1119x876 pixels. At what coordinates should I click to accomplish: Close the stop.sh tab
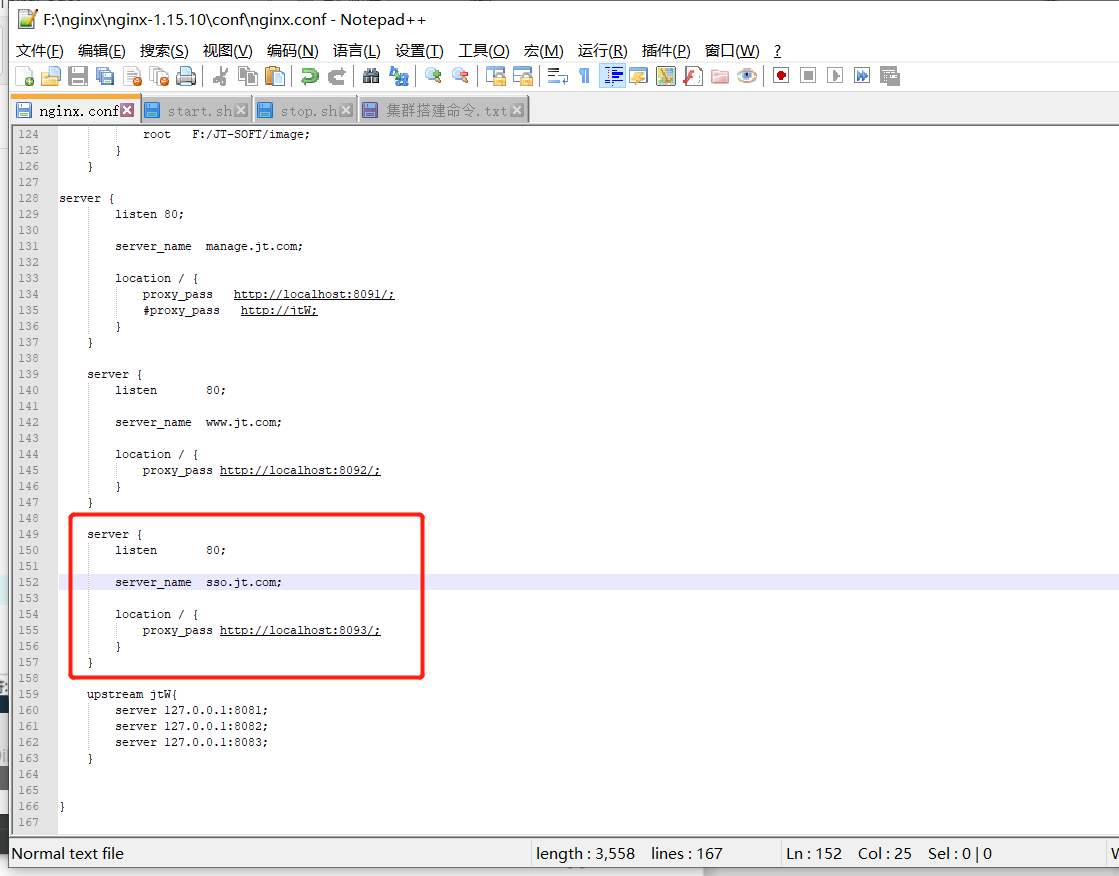point(346,110)
